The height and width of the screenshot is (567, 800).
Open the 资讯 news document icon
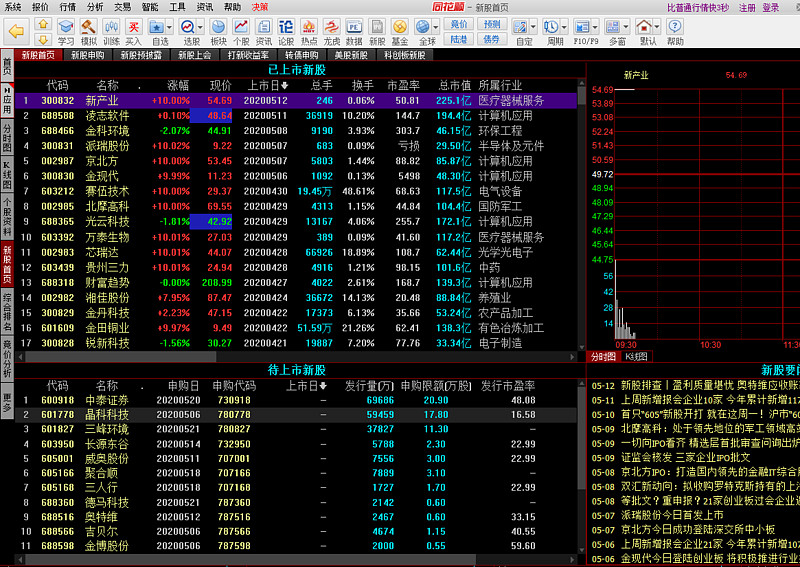[264, 32]
